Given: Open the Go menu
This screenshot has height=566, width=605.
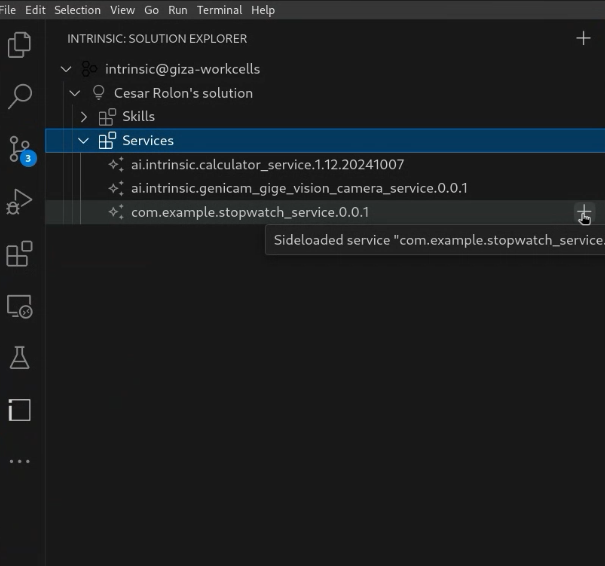Looking at the screenshot, I should click(x=151, y=10).
